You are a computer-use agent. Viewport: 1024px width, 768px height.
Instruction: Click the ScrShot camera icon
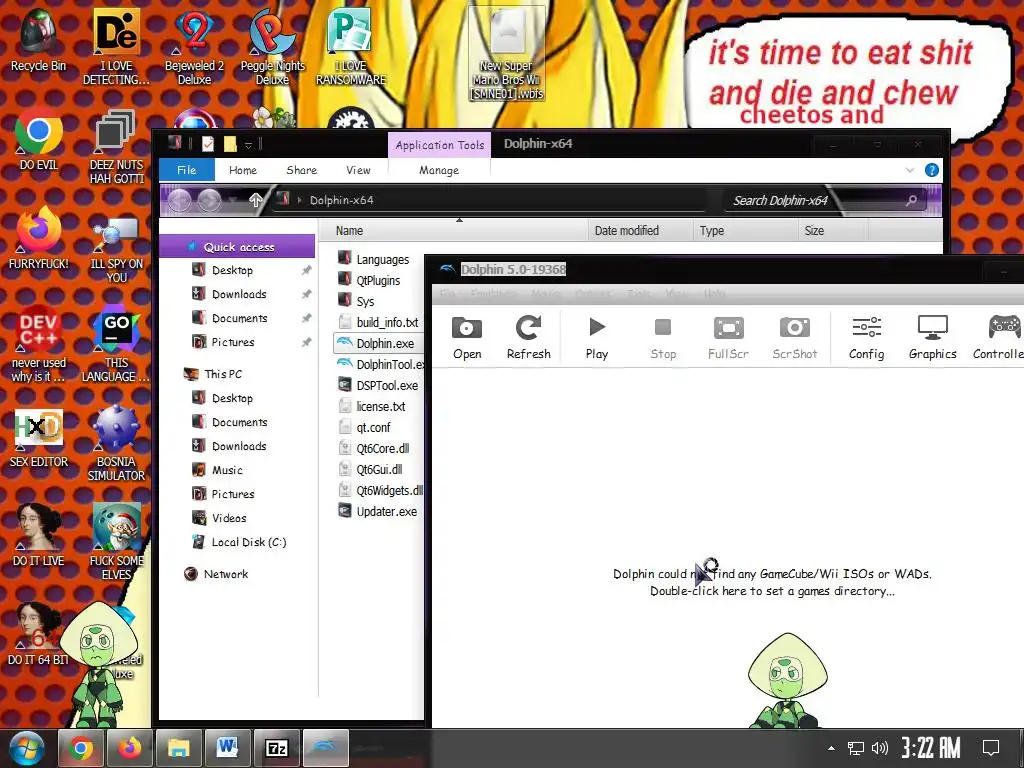795,338
